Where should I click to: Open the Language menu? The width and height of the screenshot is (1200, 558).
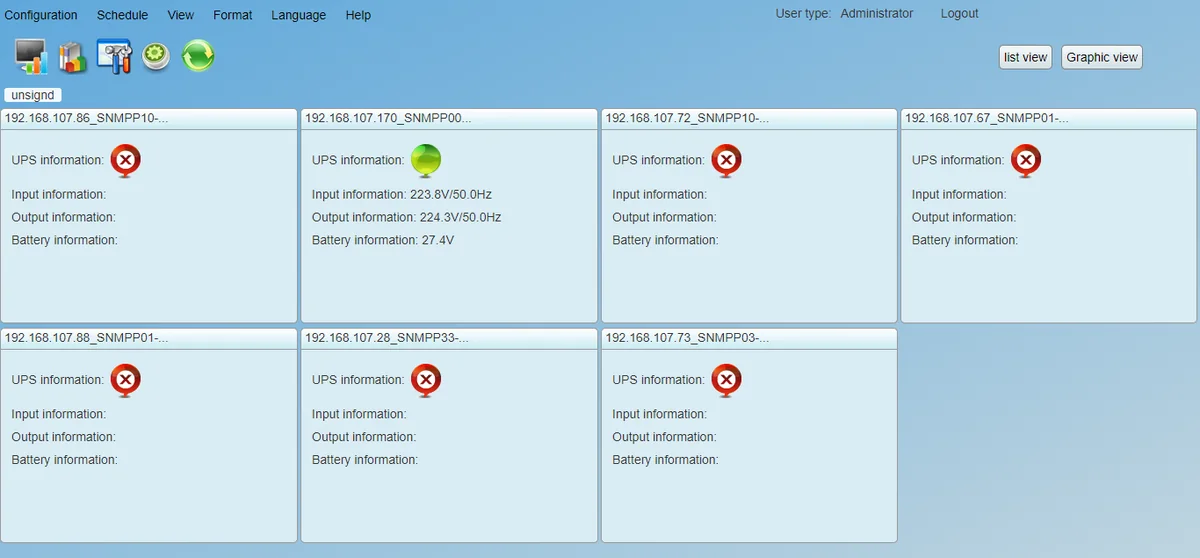click(x=298, y=15)
